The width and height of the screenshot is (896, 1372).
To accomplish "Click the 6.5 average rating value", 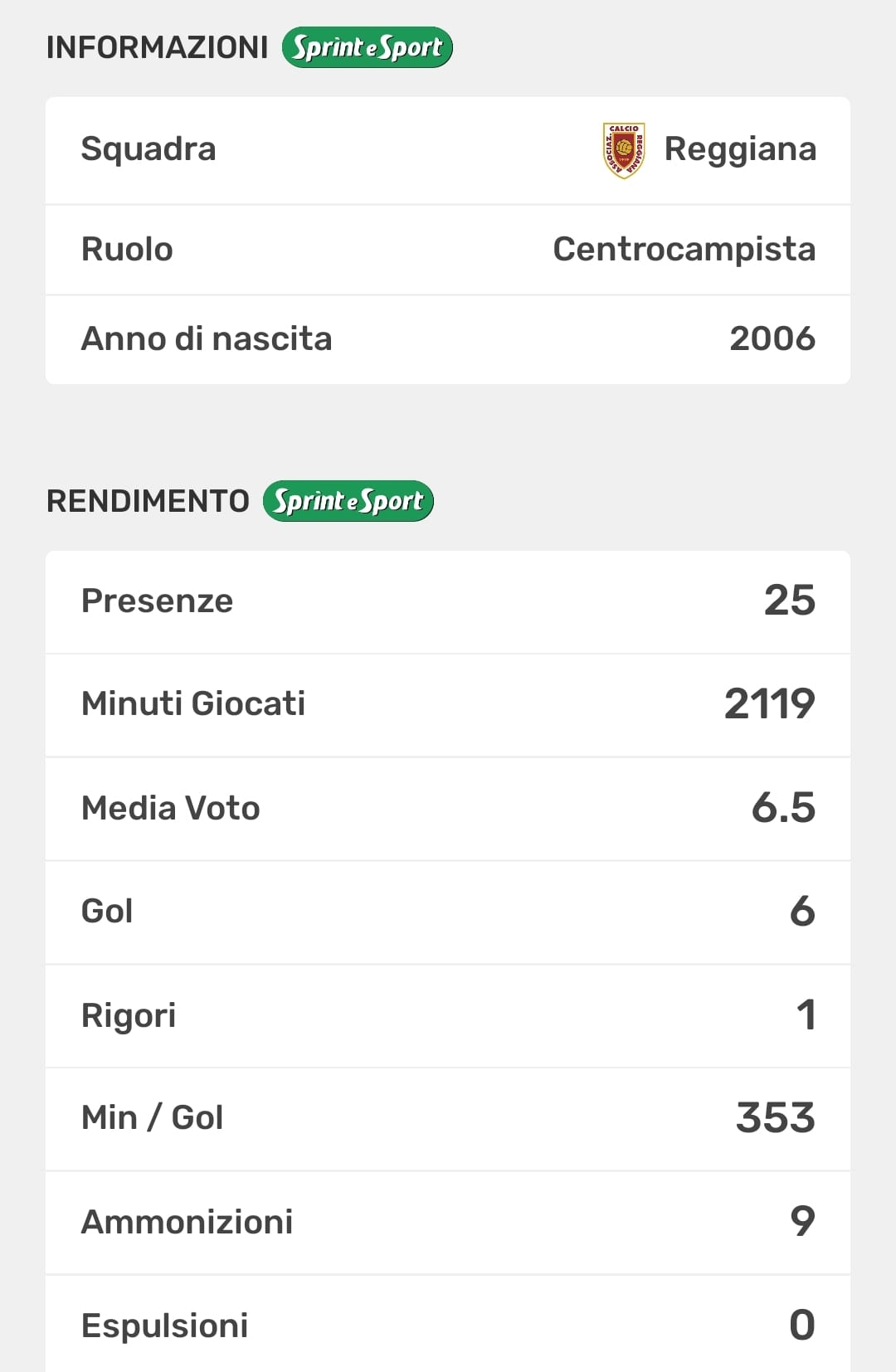I will pos(782,808).
